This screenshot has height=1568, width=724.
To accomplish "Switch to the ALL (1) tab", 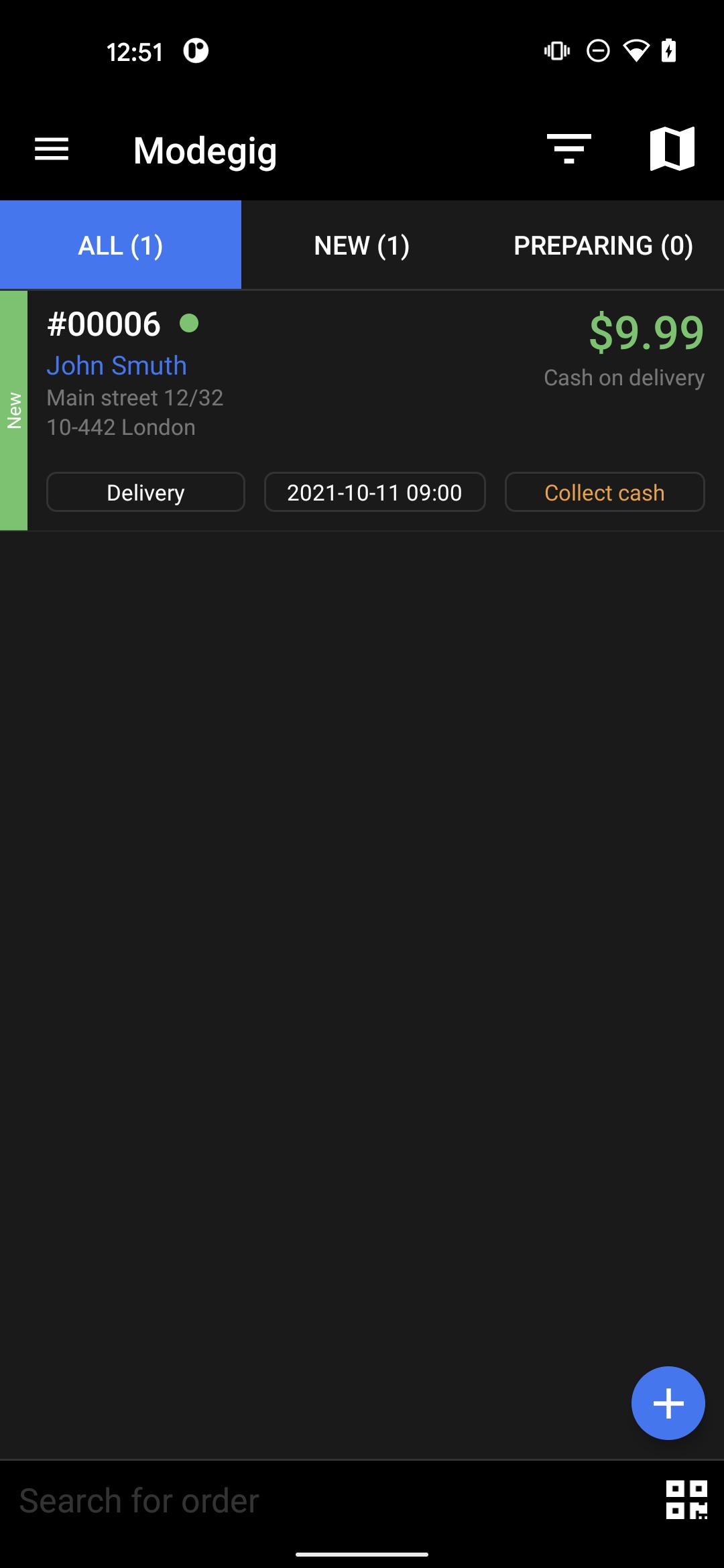I will (121, 245).
